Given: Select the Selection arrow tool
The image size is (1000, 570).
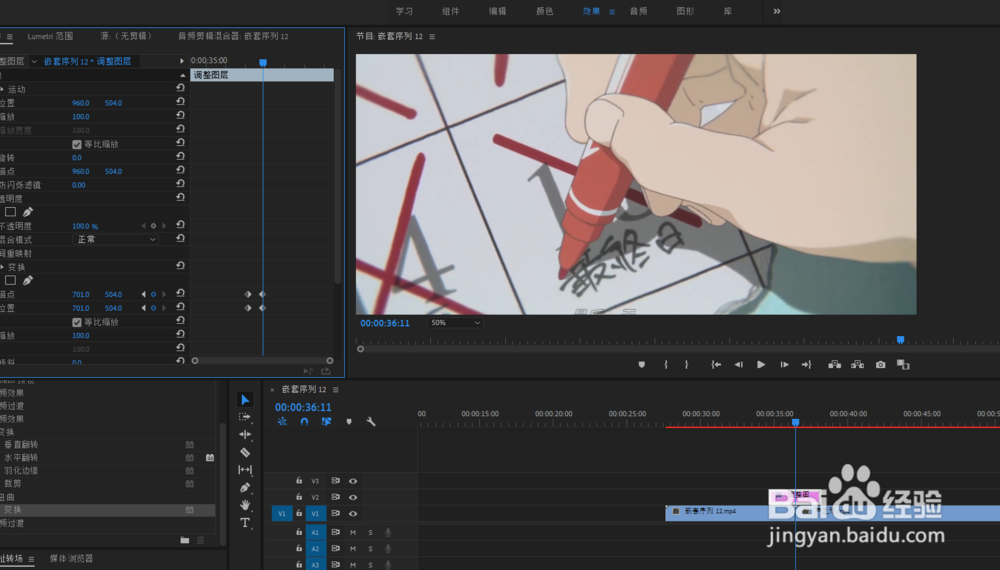Looking at the screenshot, I should [x=245, y=400].
